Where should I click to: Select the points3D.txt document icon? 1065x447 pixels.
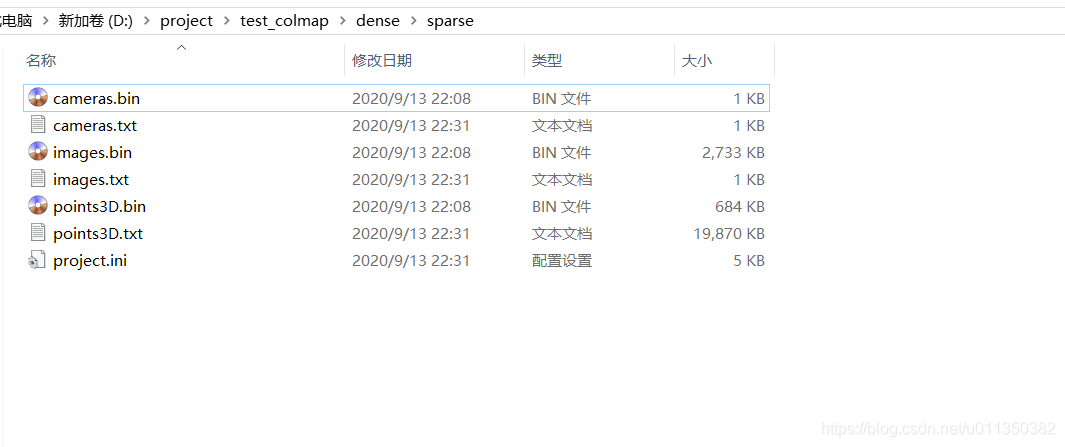[38, 233]
